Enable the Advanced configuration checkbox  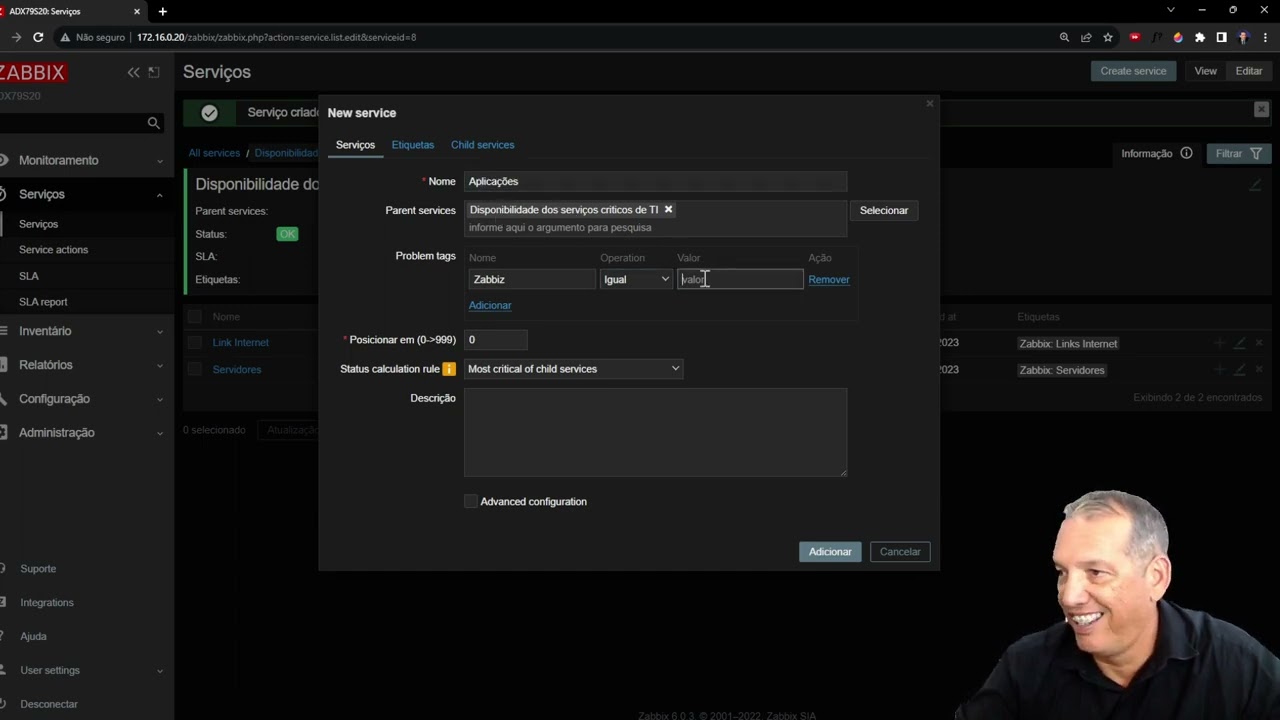471,501
